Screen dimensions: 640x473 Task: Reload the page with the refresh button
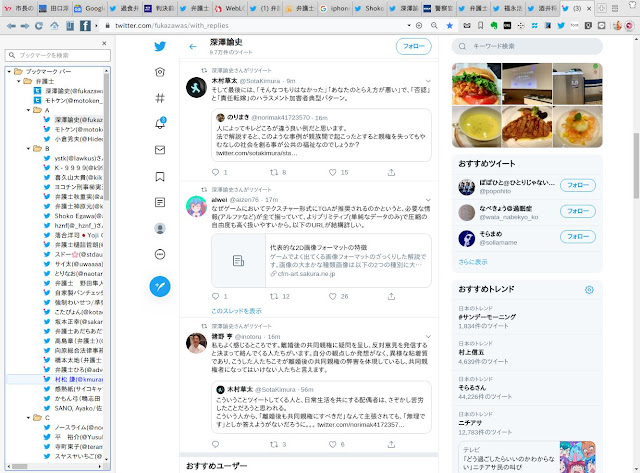click(x=39, y=26)
